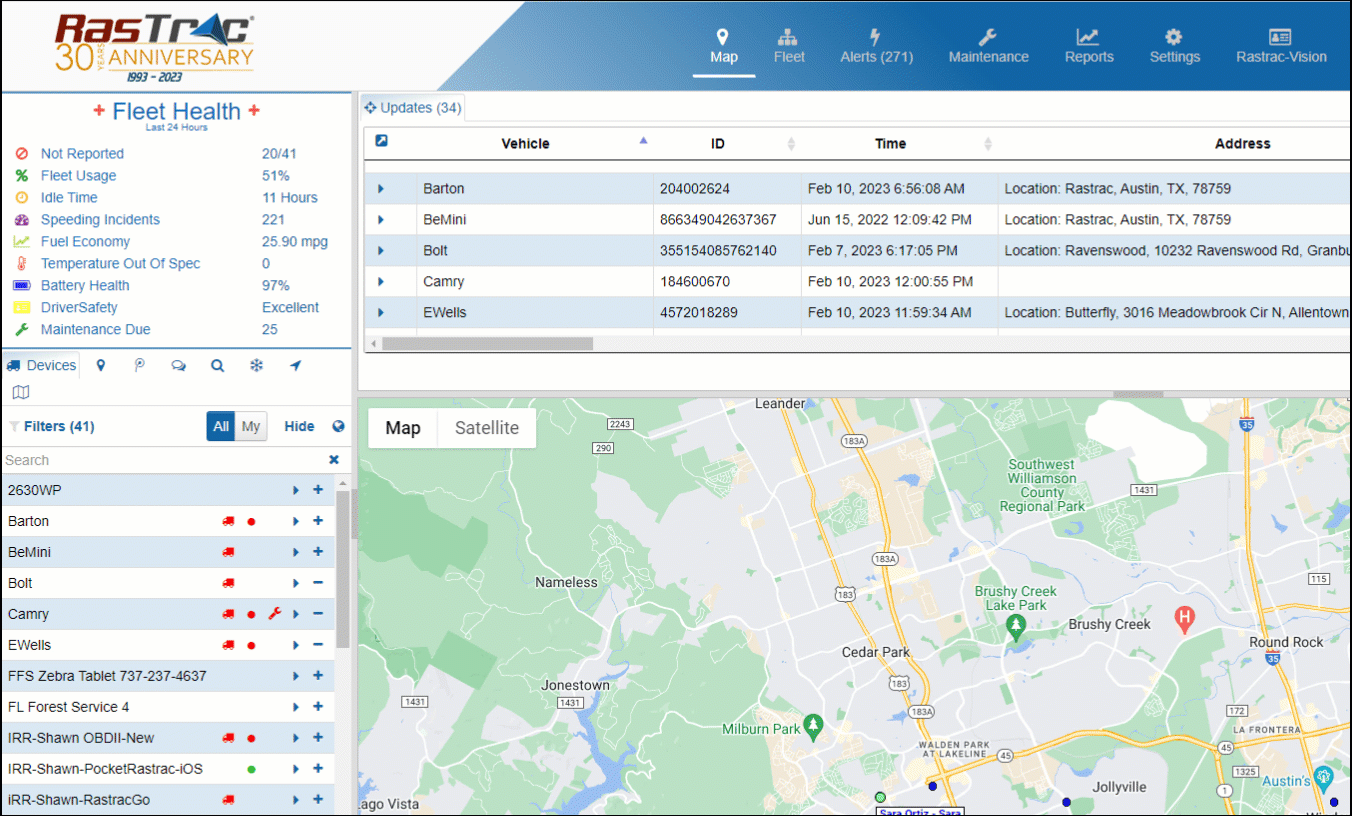The width and height of the screenshot is (1352, 816).
Task: Expand the Barton row in Updates table
Action: 381,189
